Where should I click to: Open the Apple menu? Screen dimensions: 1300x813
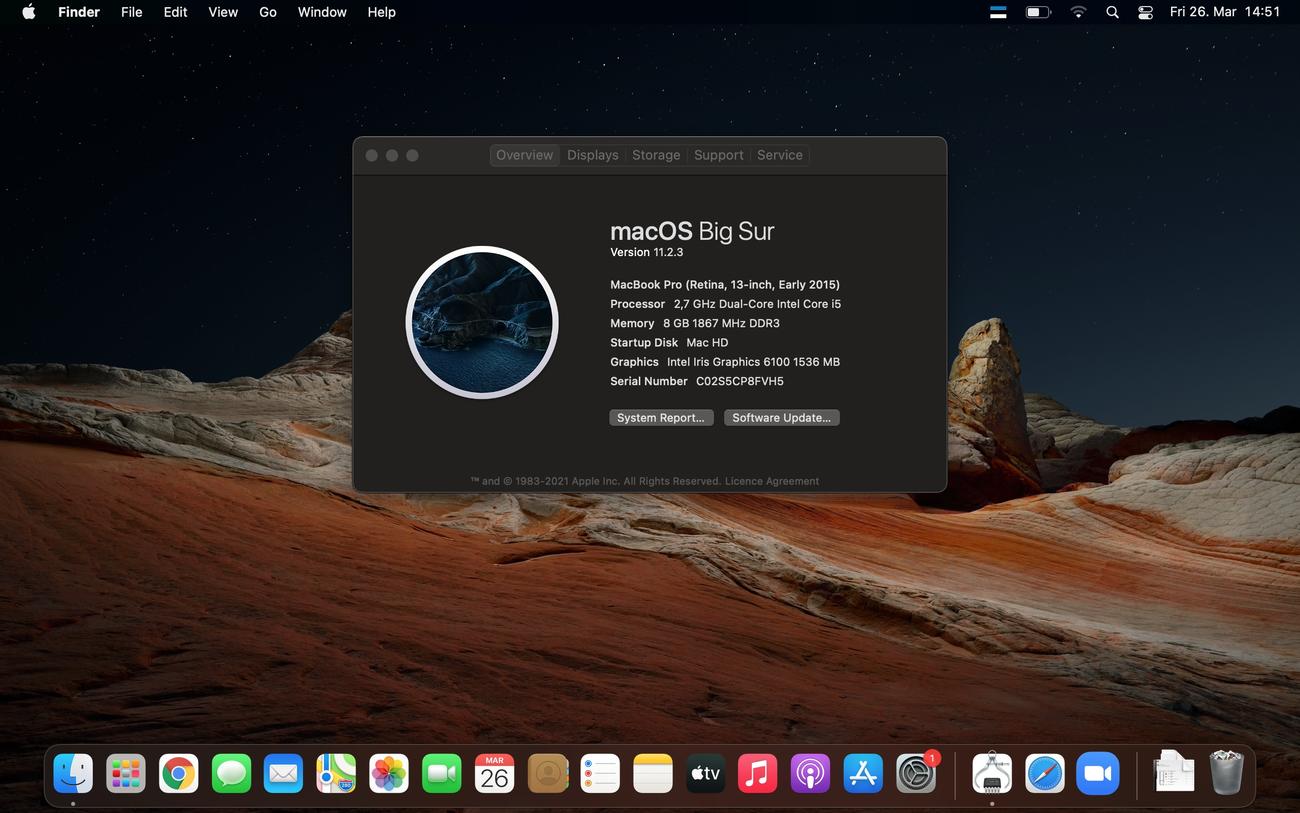click(28, 12)
